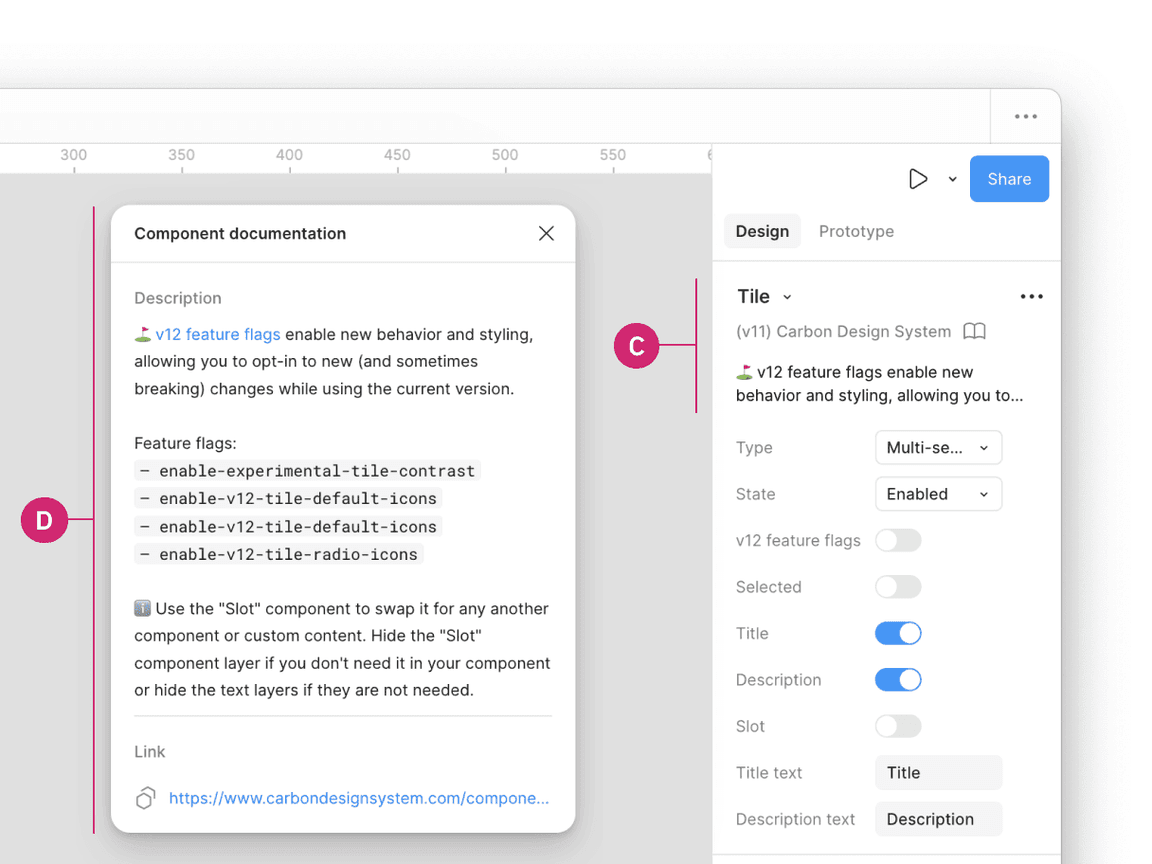Turn on the Selected toggle
The image size is (1152, 864).
point(898,587)
